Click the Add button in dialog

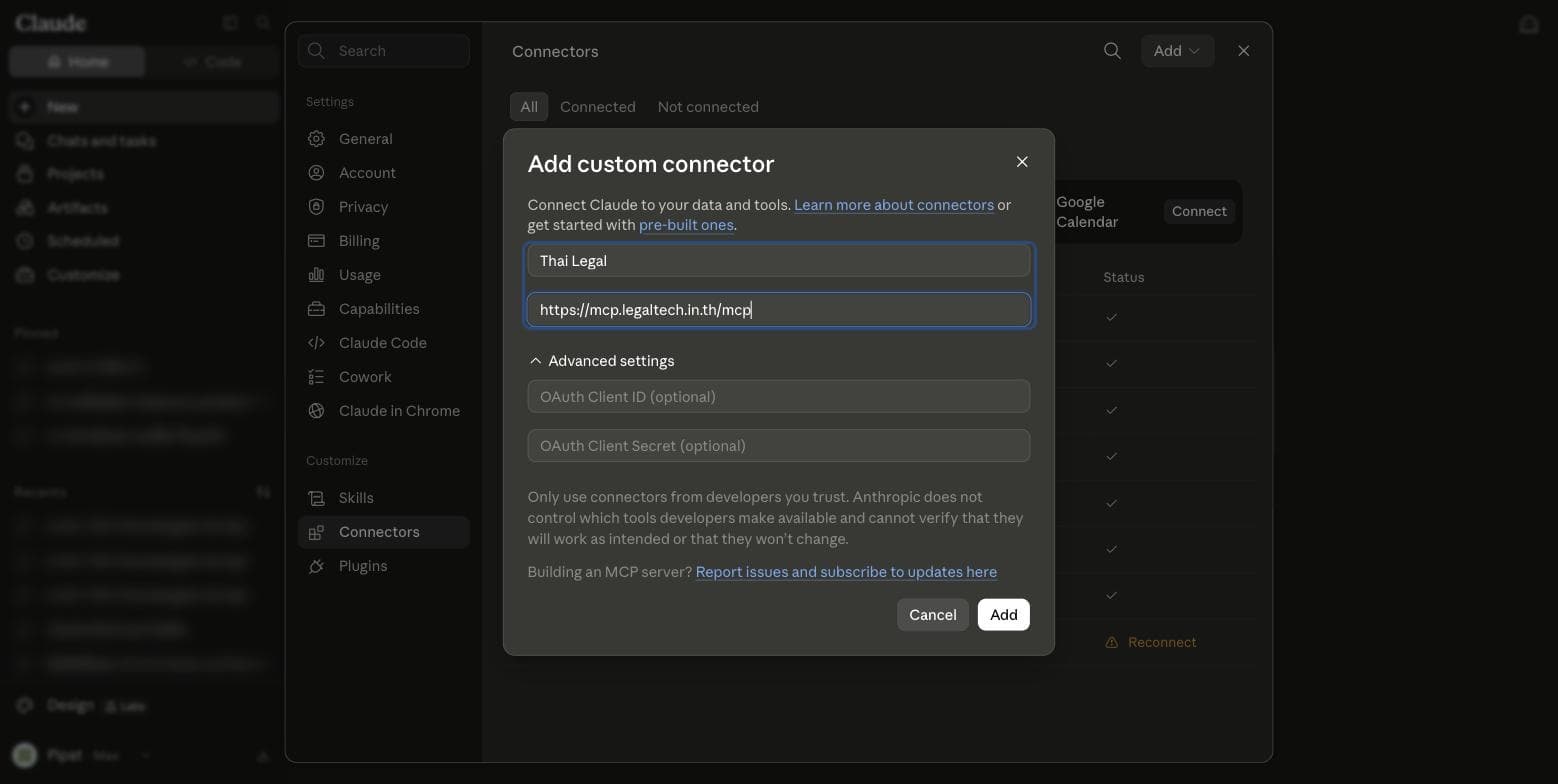point(1003,615)
